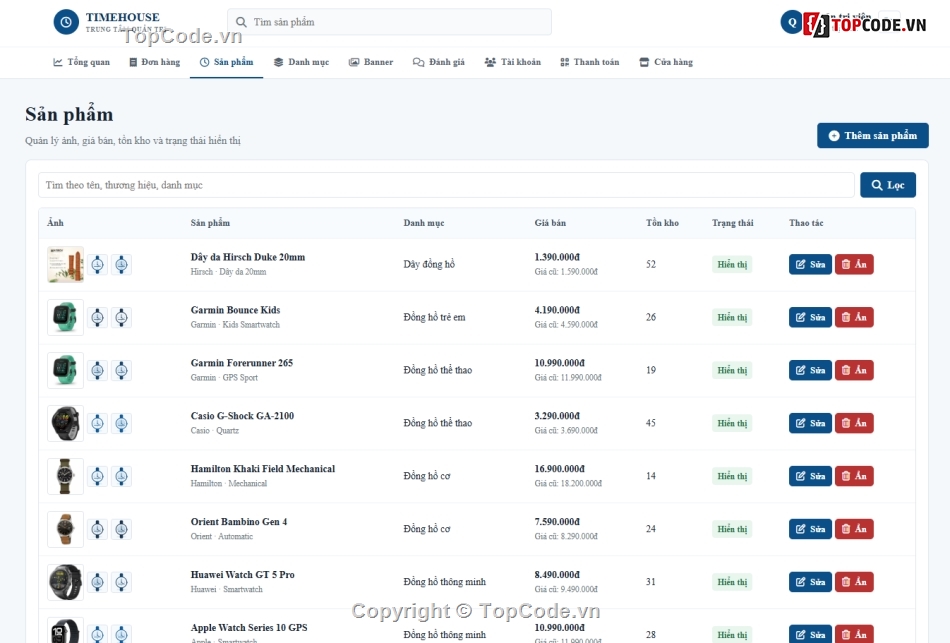Screen dimensions: 950x643
Task: Click the Hiển thị status of Garmin Bounce Kids
Action: pyautogui.click(x=732, y=317)
